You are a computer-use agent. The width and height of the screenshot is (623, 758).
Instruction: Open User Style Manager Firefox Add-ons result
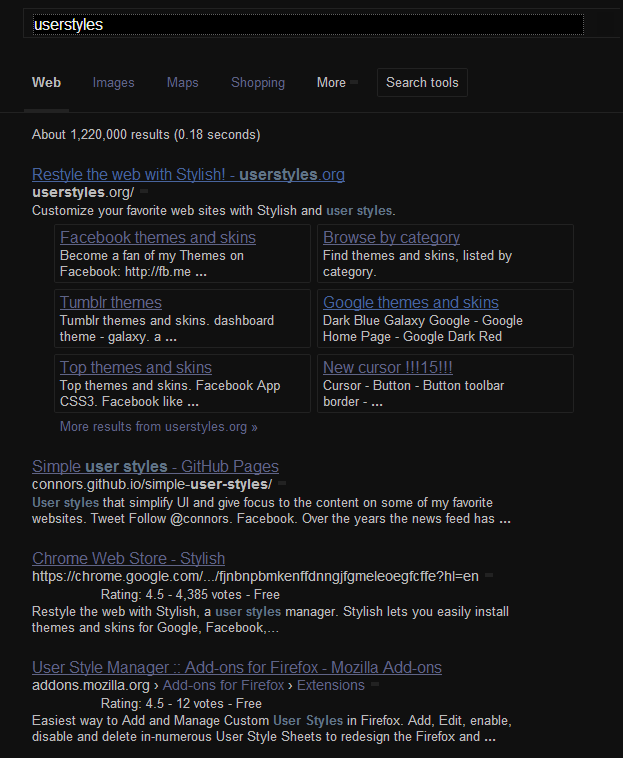[237, 667]
